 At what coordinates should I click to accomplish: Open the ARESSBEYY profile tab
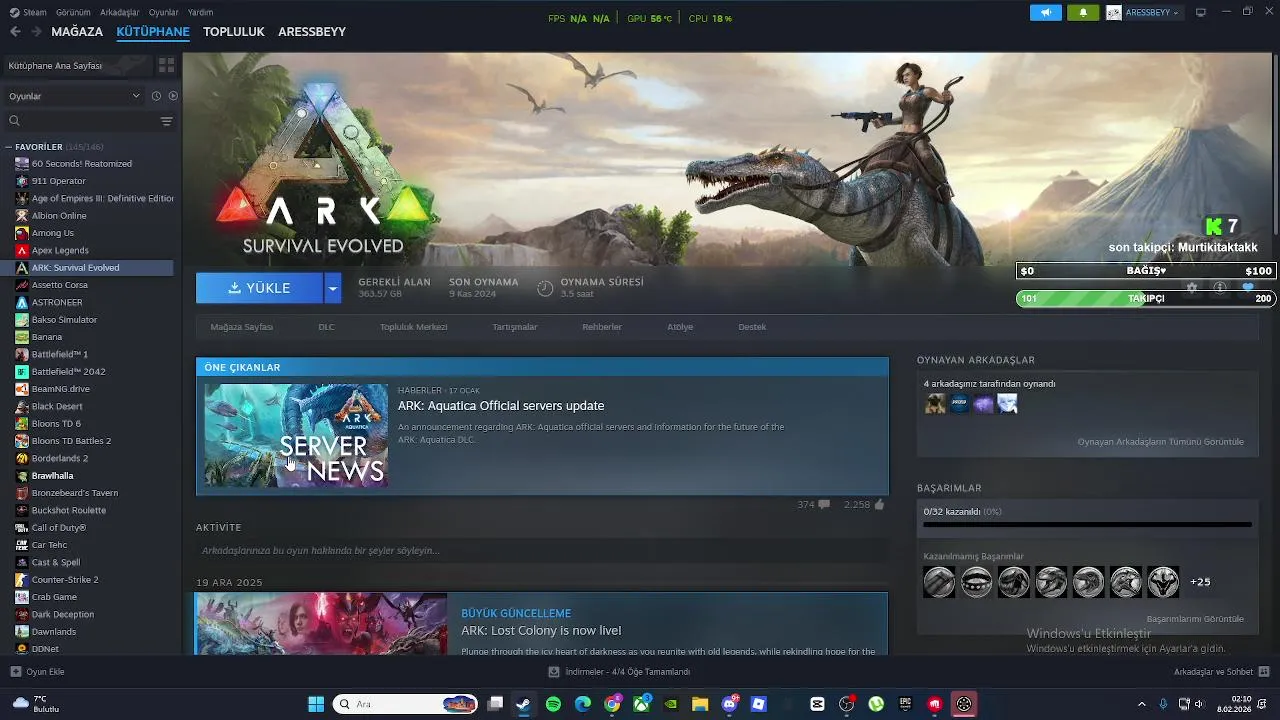pyautogui.click(x=312, y=32)
